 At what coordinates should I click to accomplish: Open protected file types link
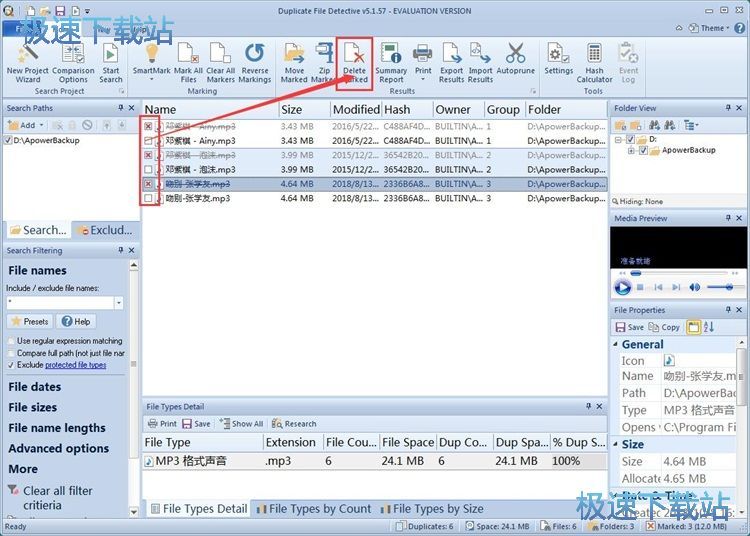(x=76, y=365)
